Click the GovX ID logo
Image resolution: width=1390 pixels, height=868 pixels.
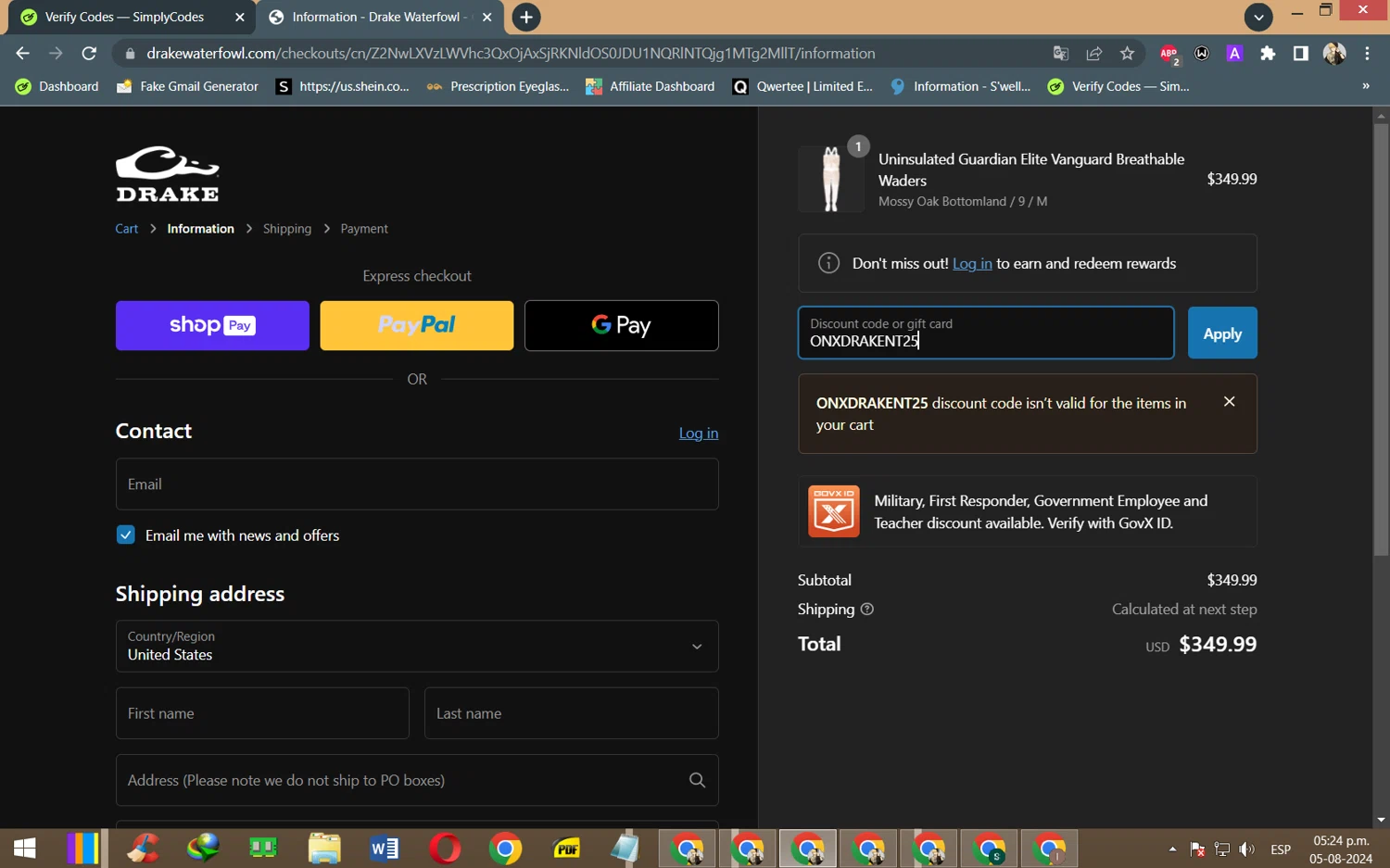coord(833,511)
